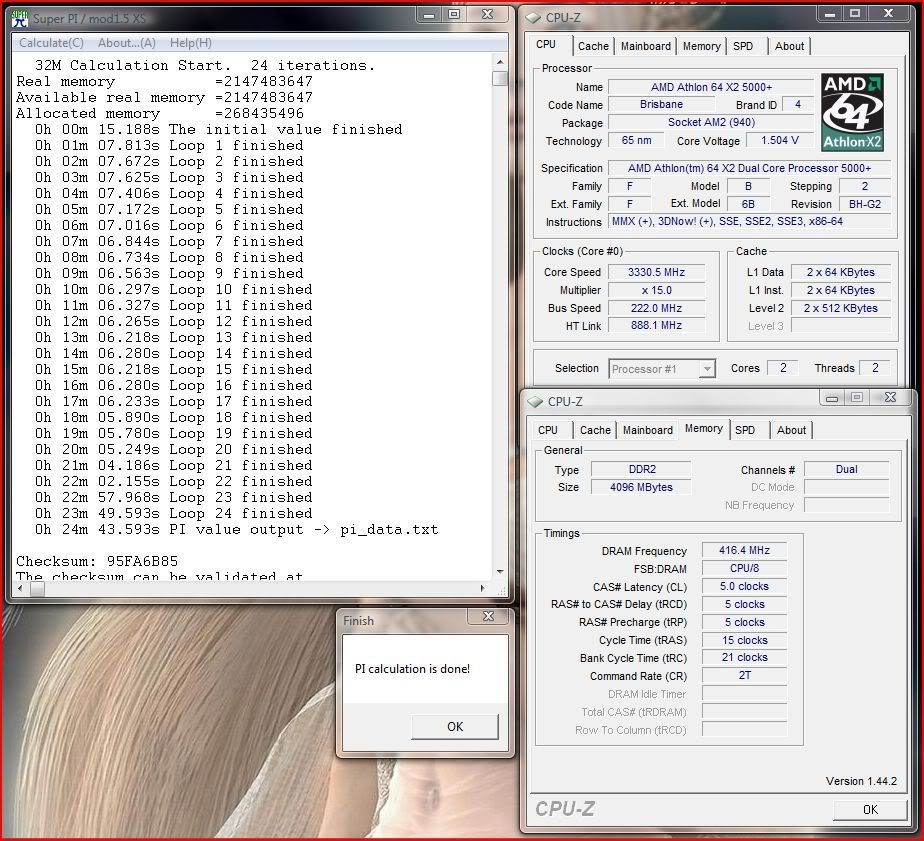
Task: Switch to SPD tab in top CPU-Z window
Action: click(x=743, y=46)
